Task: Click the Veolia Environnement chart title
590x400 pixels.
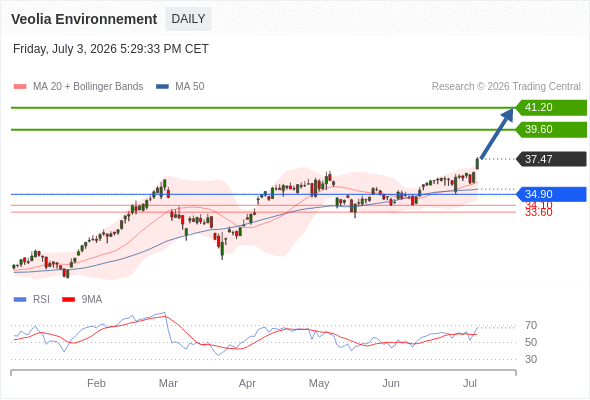Action: pos(84,19)
